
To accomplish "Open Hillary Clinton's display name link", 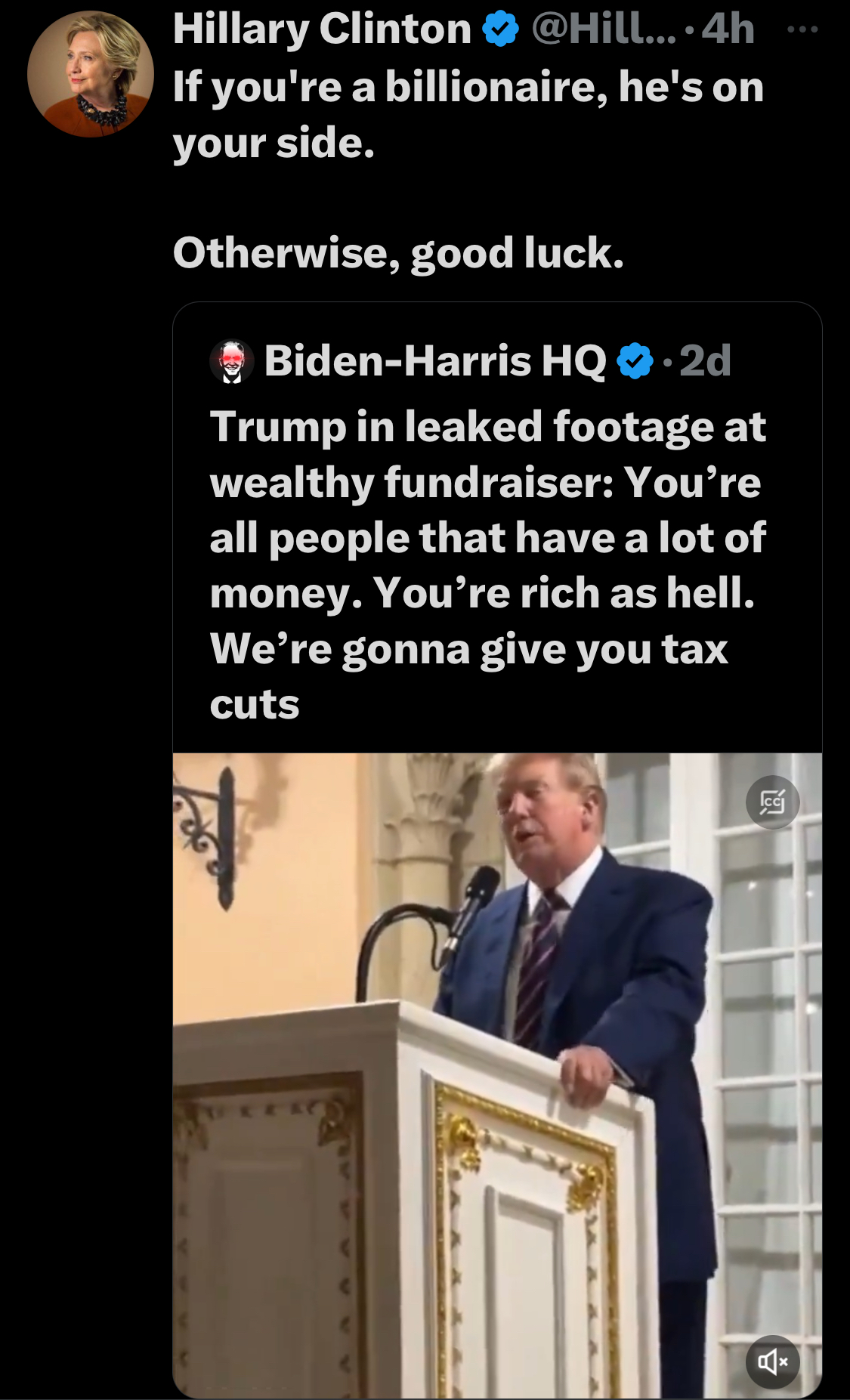I will [322, 29].
